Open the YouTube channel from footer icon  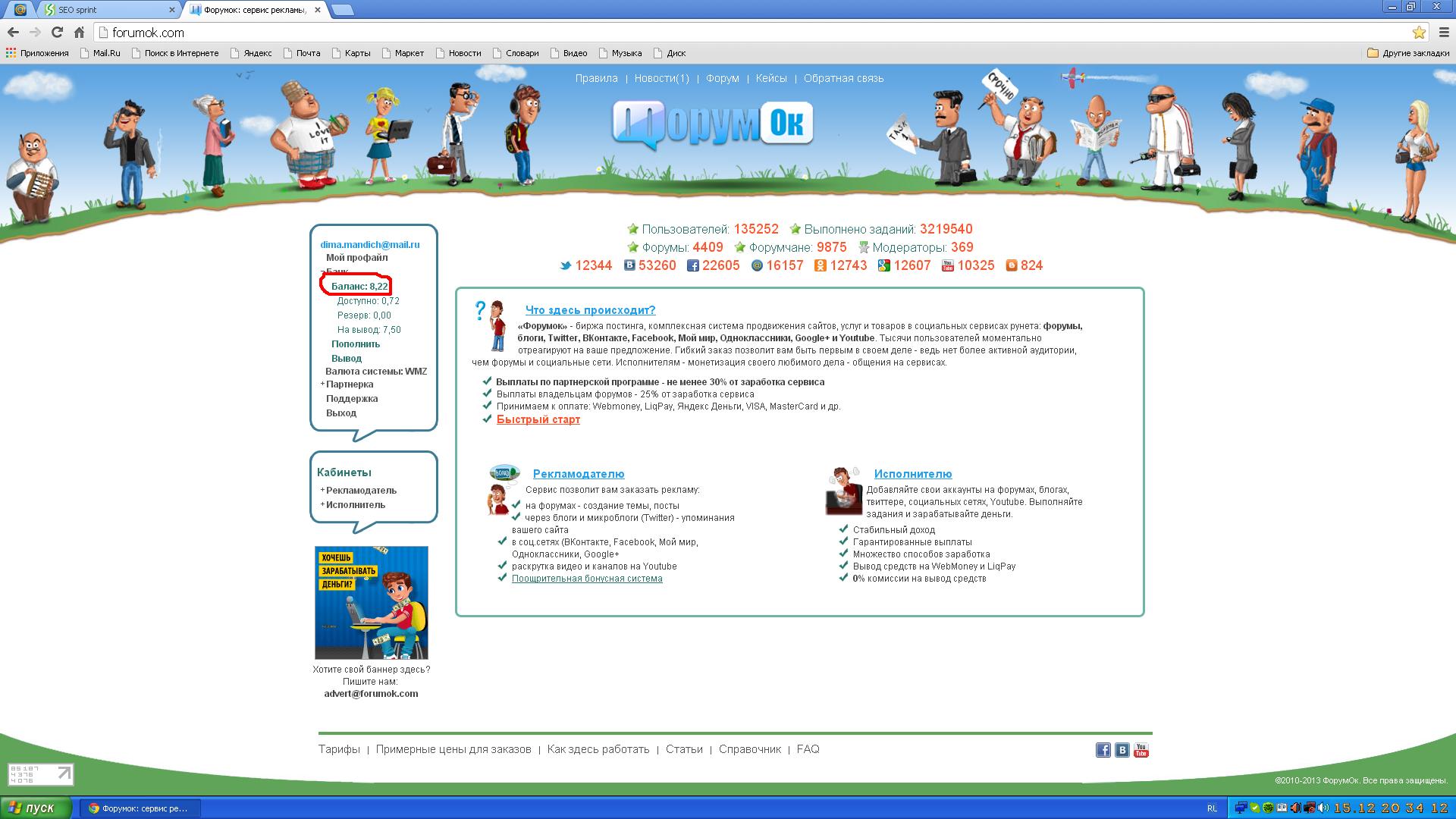(x=1141, y=750)
